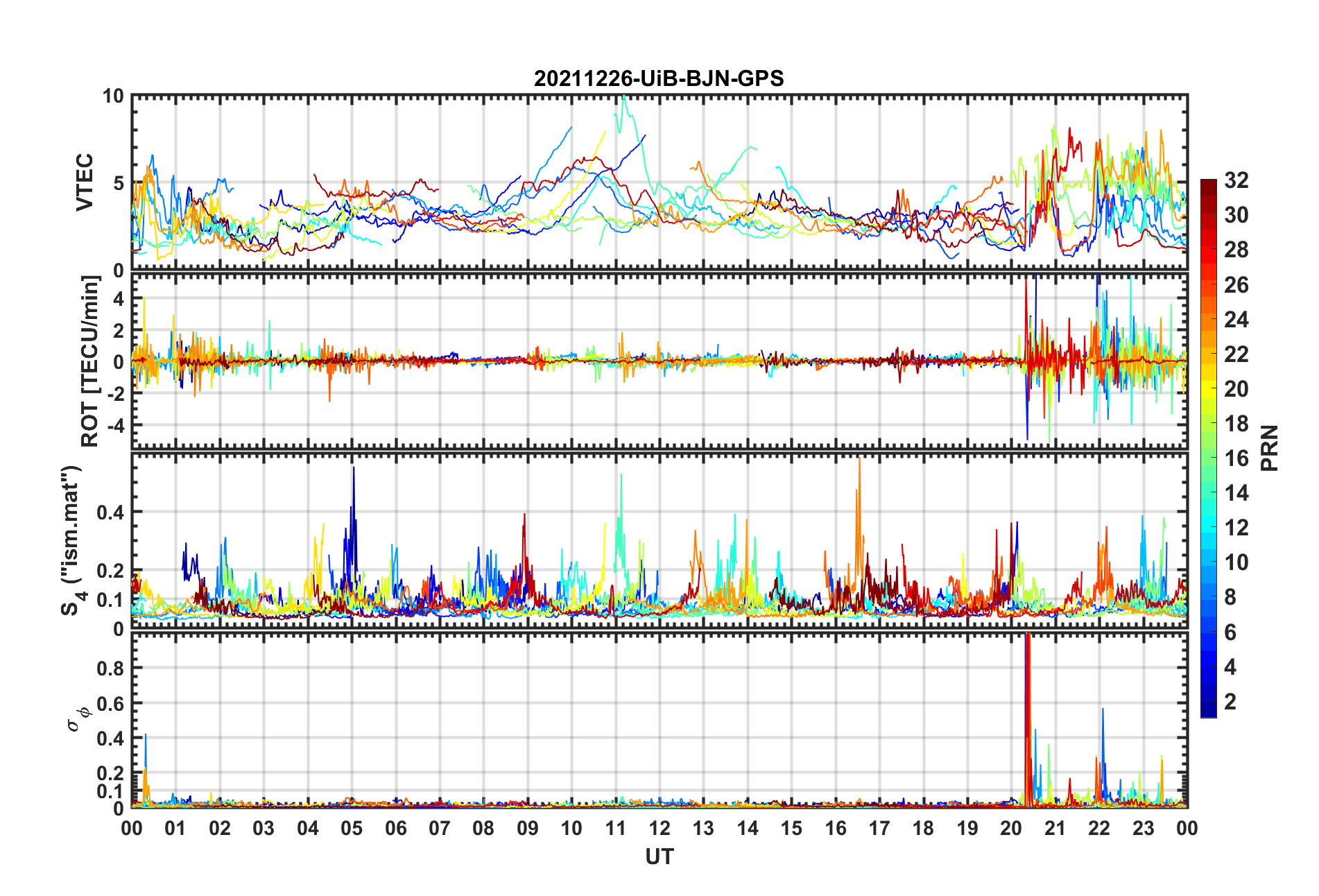Click x-axis tick label 23
Image resolution: width=1319 pixels, height=896 pixels.
[x=1143, y=828]
